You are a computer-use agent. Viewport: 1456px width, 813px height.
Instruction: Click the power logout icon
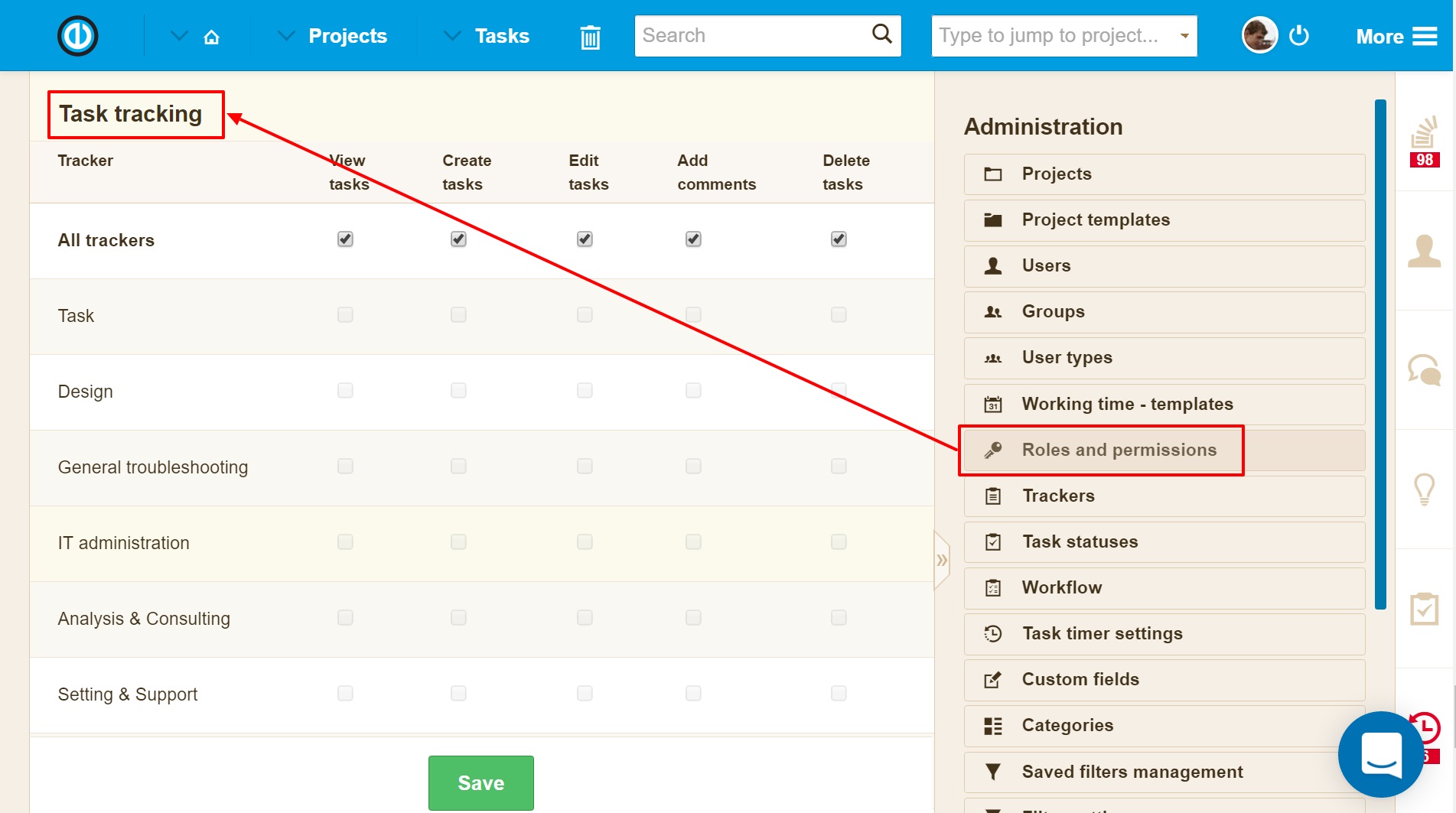[1299, 36]
